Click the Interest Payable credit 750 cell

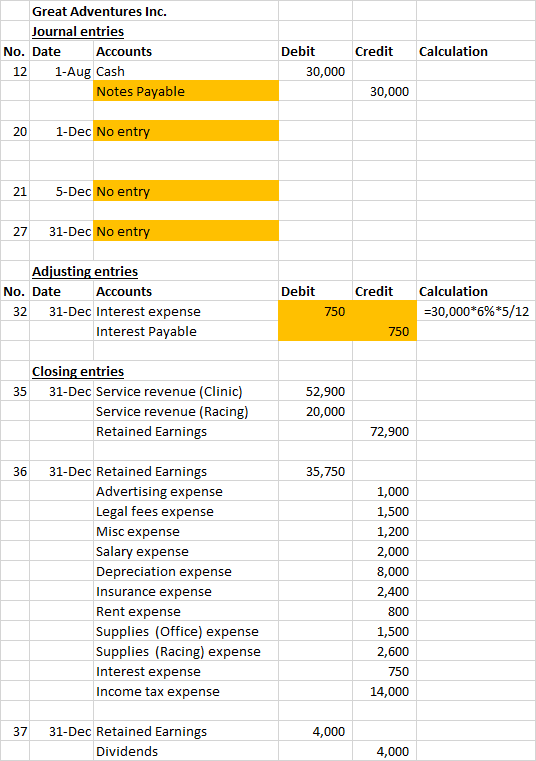click(385, 331)
